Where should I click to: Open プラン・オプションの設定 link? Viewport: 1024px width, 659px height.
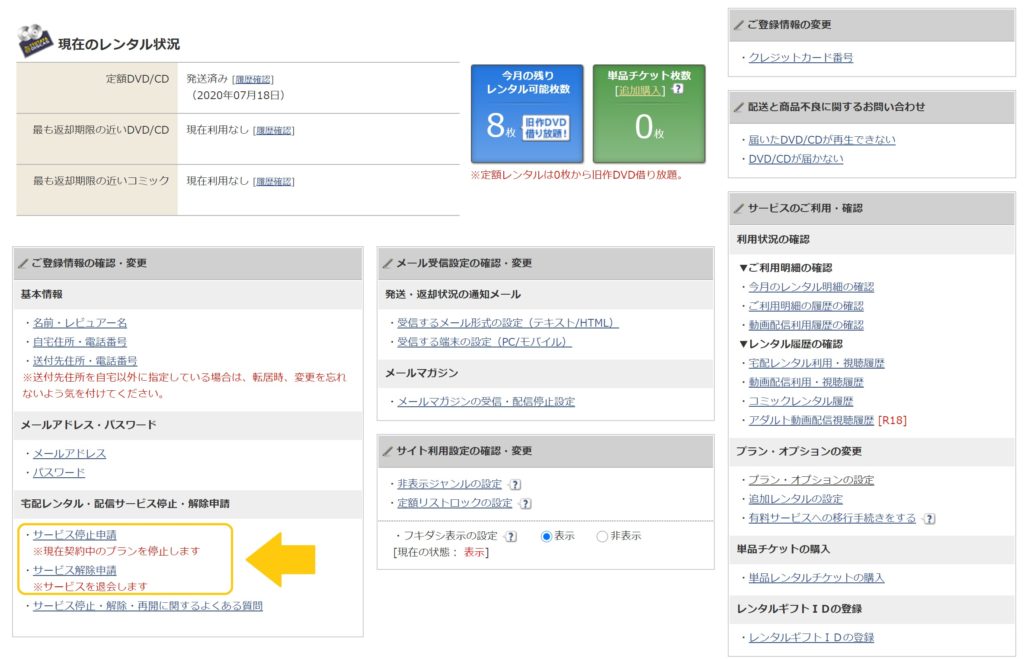tap(811, 480)
